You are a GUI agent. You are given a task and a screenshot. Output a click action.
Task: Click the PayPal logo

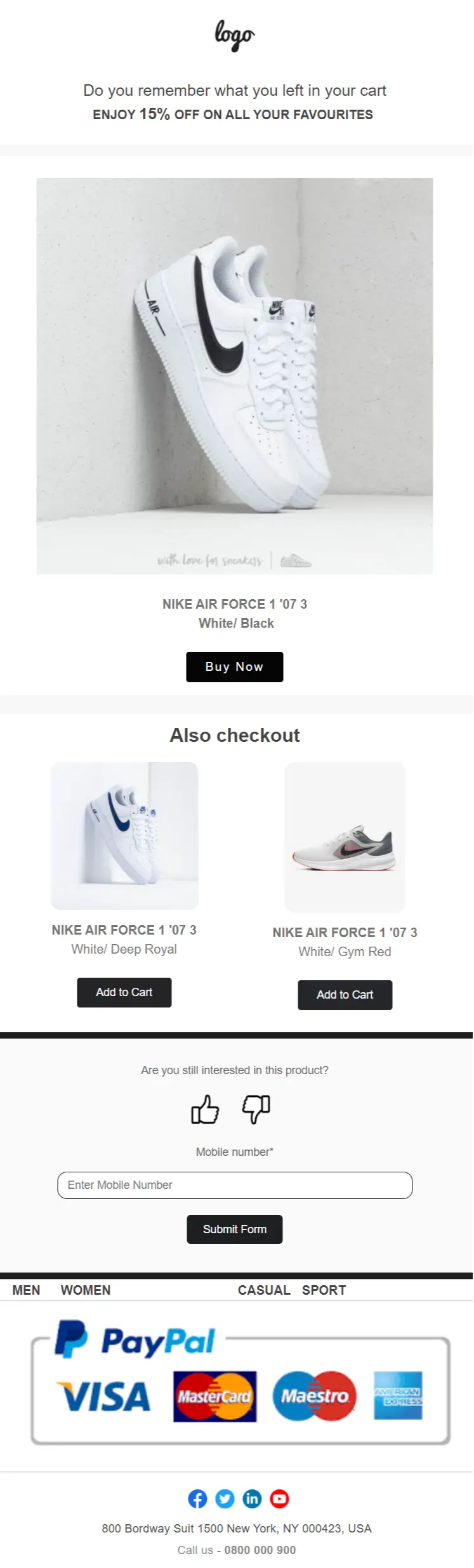tap(135, 1340)
